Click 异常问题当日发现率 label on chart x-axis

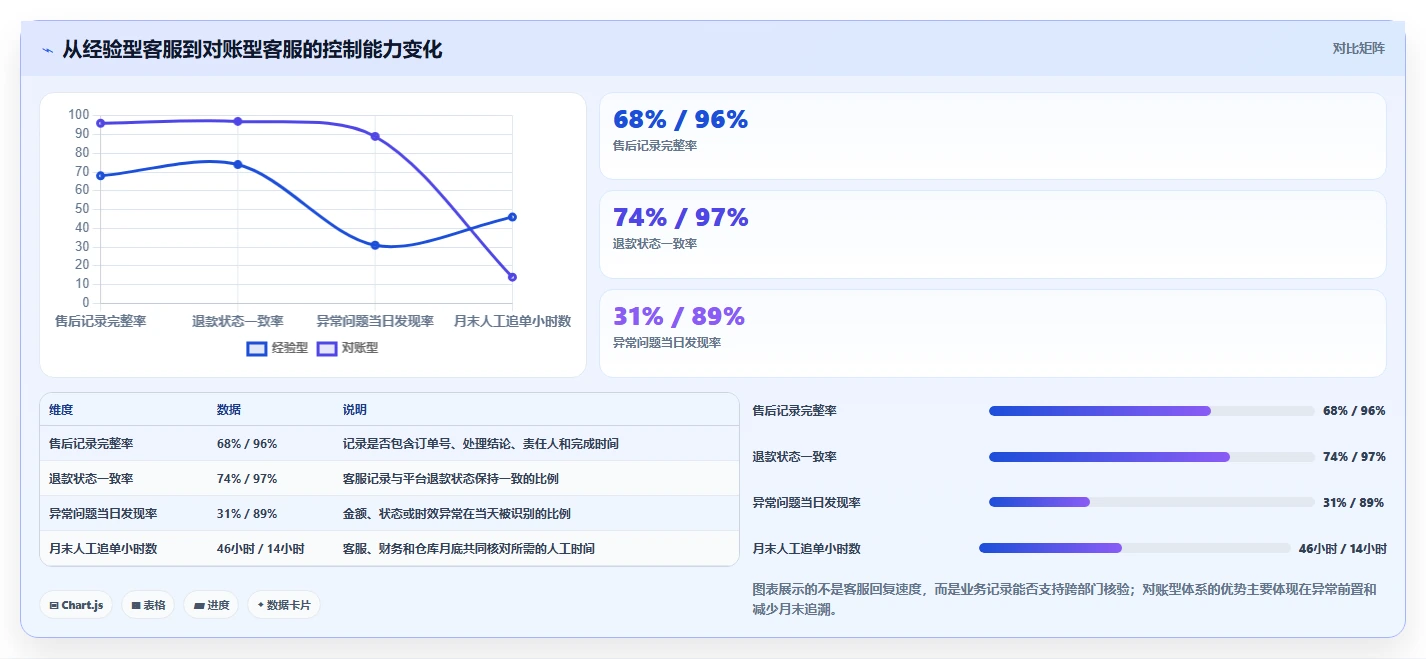pos(375,321)
